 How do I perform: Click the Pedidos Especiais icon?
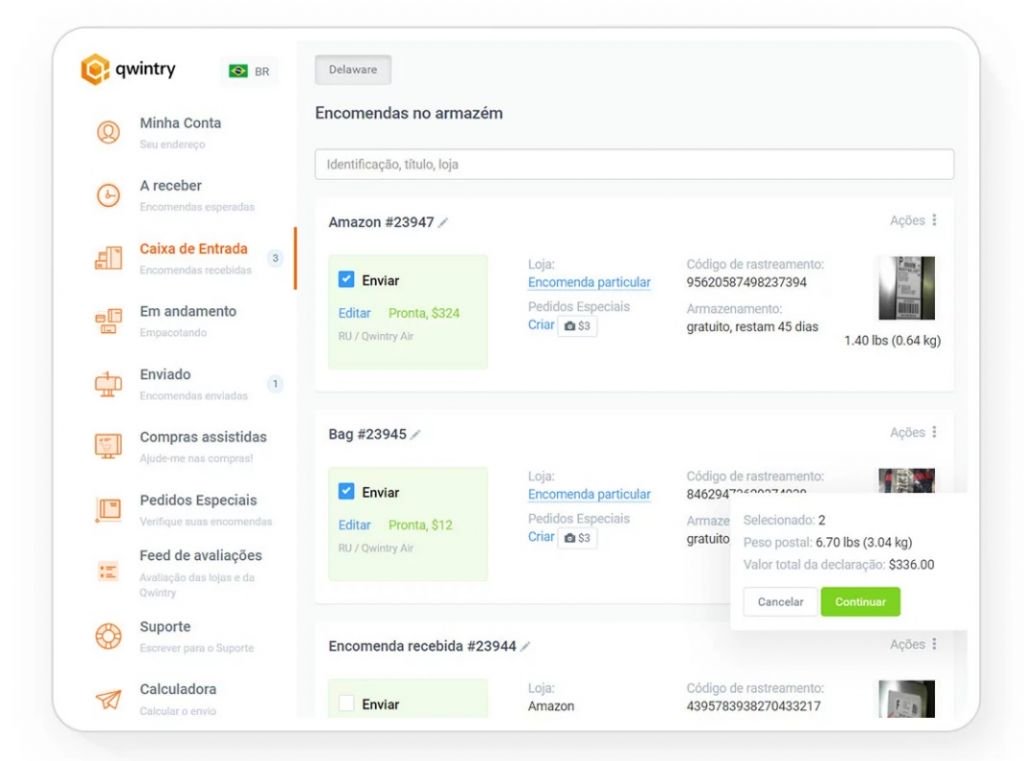108,510
